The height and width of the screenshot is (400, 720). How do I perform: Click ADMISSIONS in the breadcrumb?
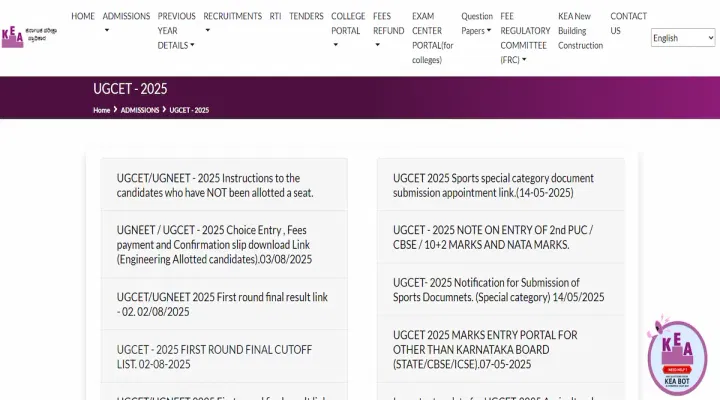[140, 110]
